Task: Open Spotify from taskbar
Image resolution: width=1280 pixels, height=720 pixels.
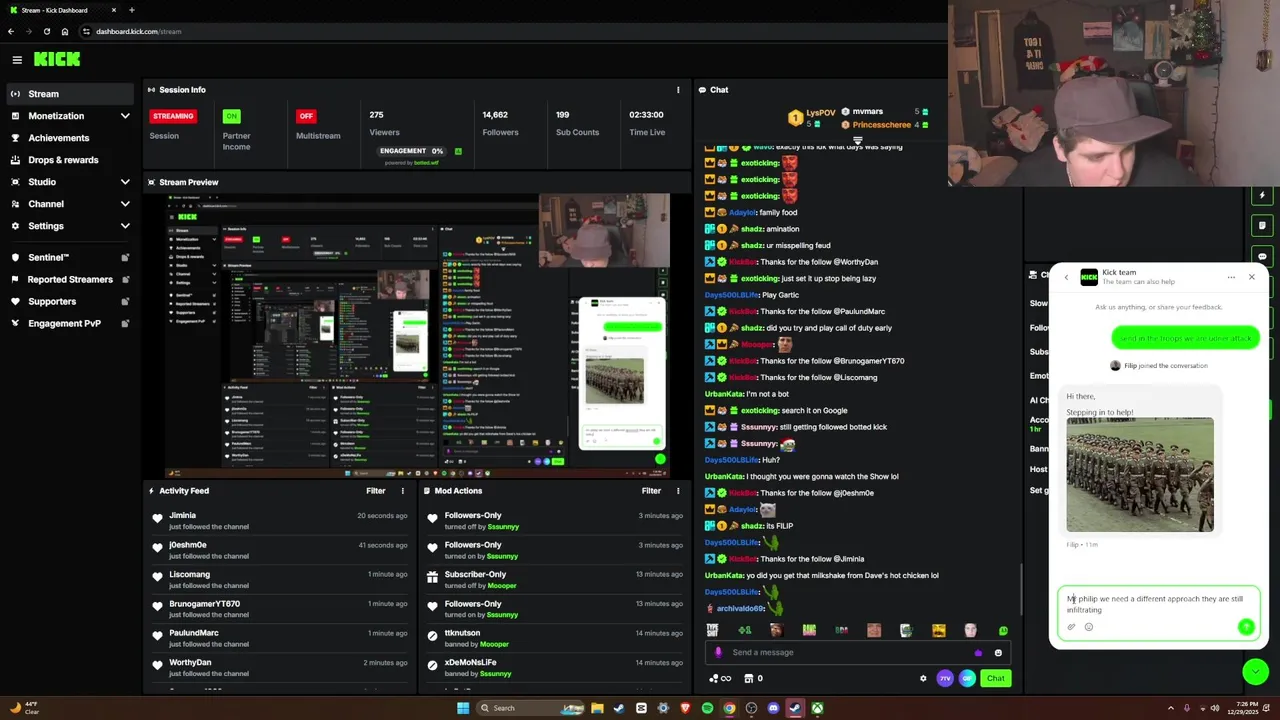Action: tap(707, 708)
